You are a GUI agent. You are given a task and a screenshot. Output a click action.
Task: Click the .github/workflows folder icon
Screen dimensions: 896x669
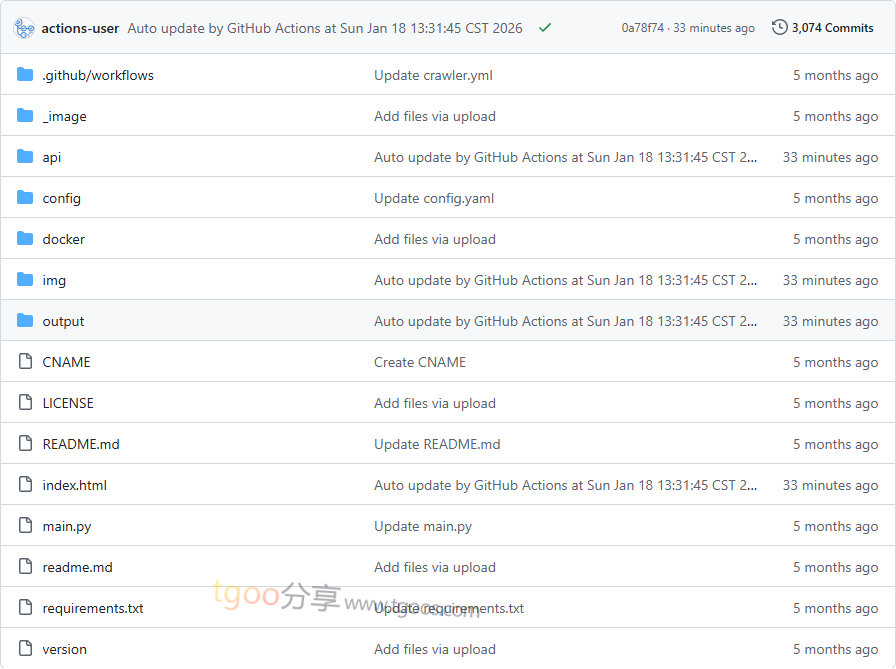click(25, 75)
